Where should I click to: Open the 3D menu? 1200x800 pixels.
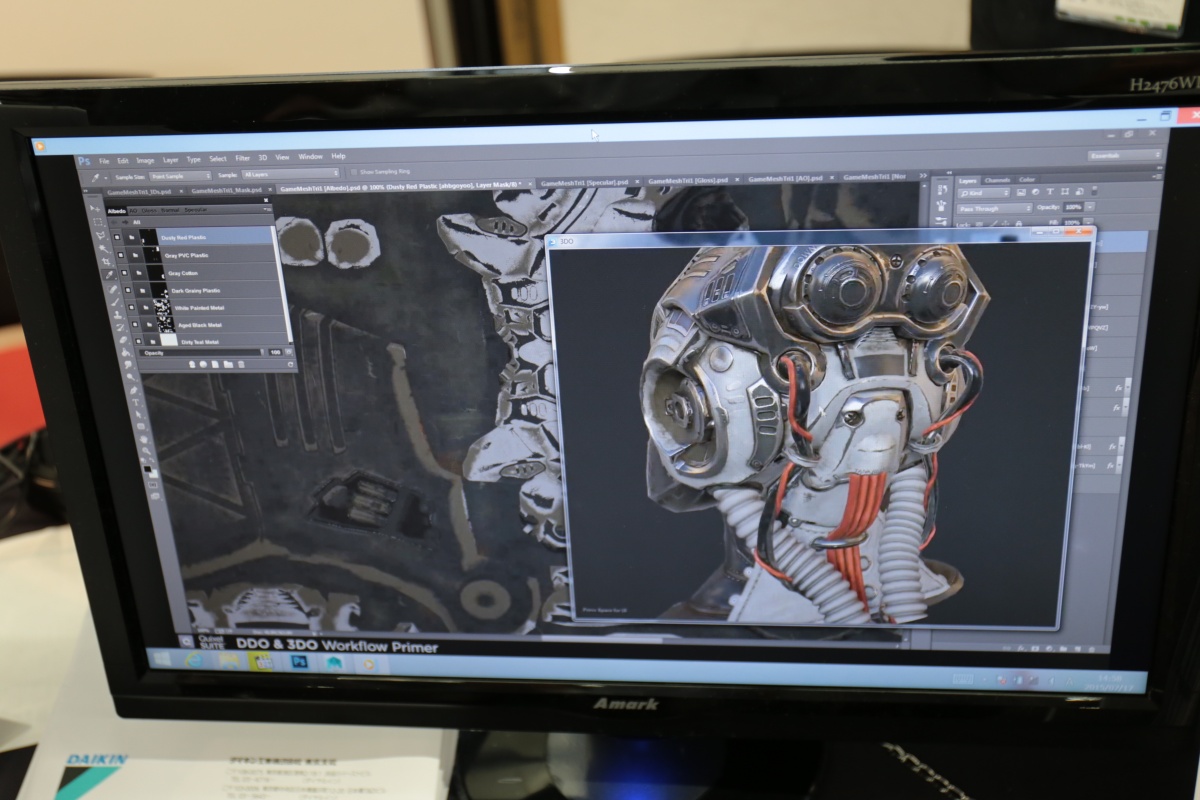263,158
